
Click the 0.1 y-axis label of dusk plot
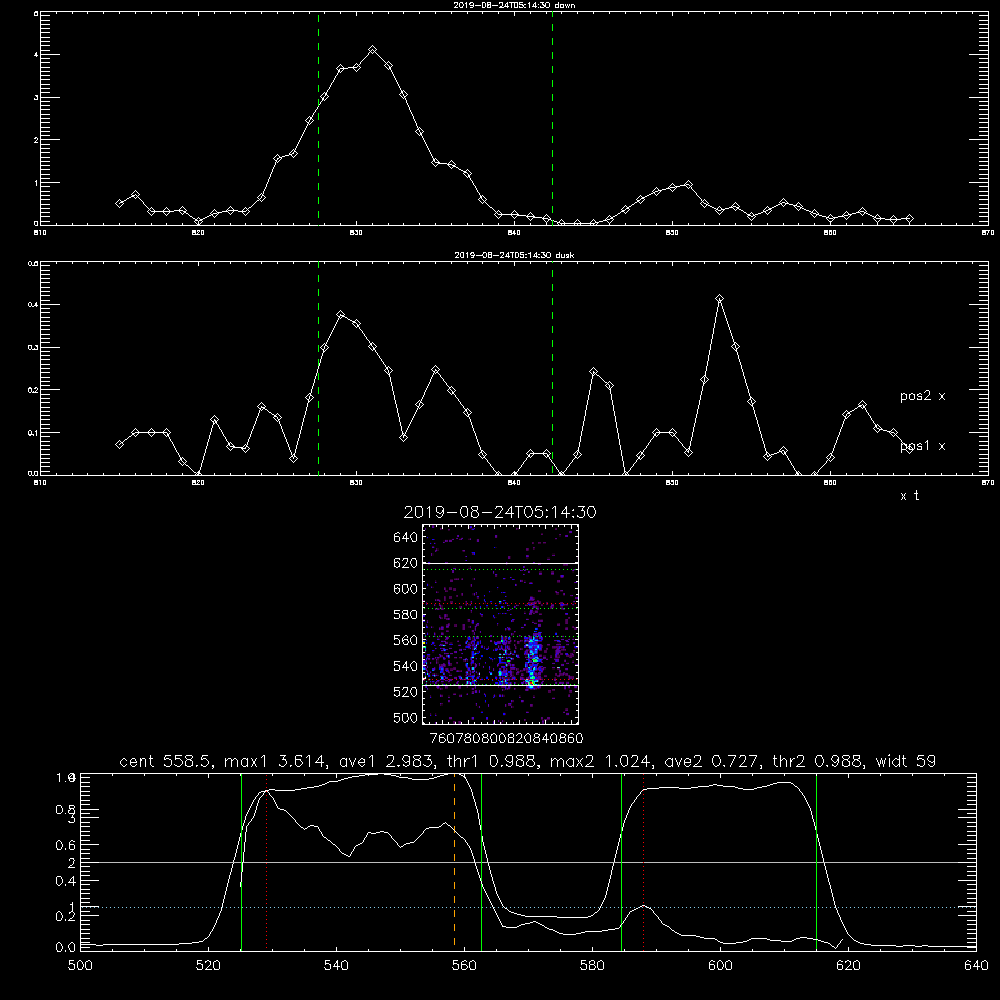[33, 432]
